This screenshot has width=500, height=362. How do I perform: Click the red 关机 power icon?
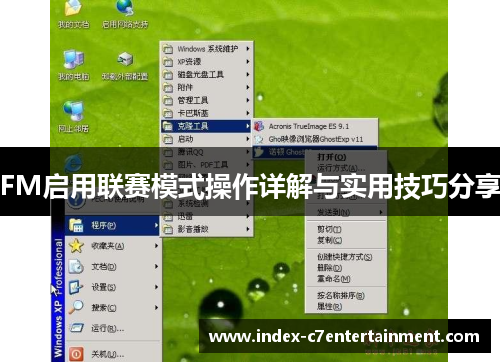(76, 353)
